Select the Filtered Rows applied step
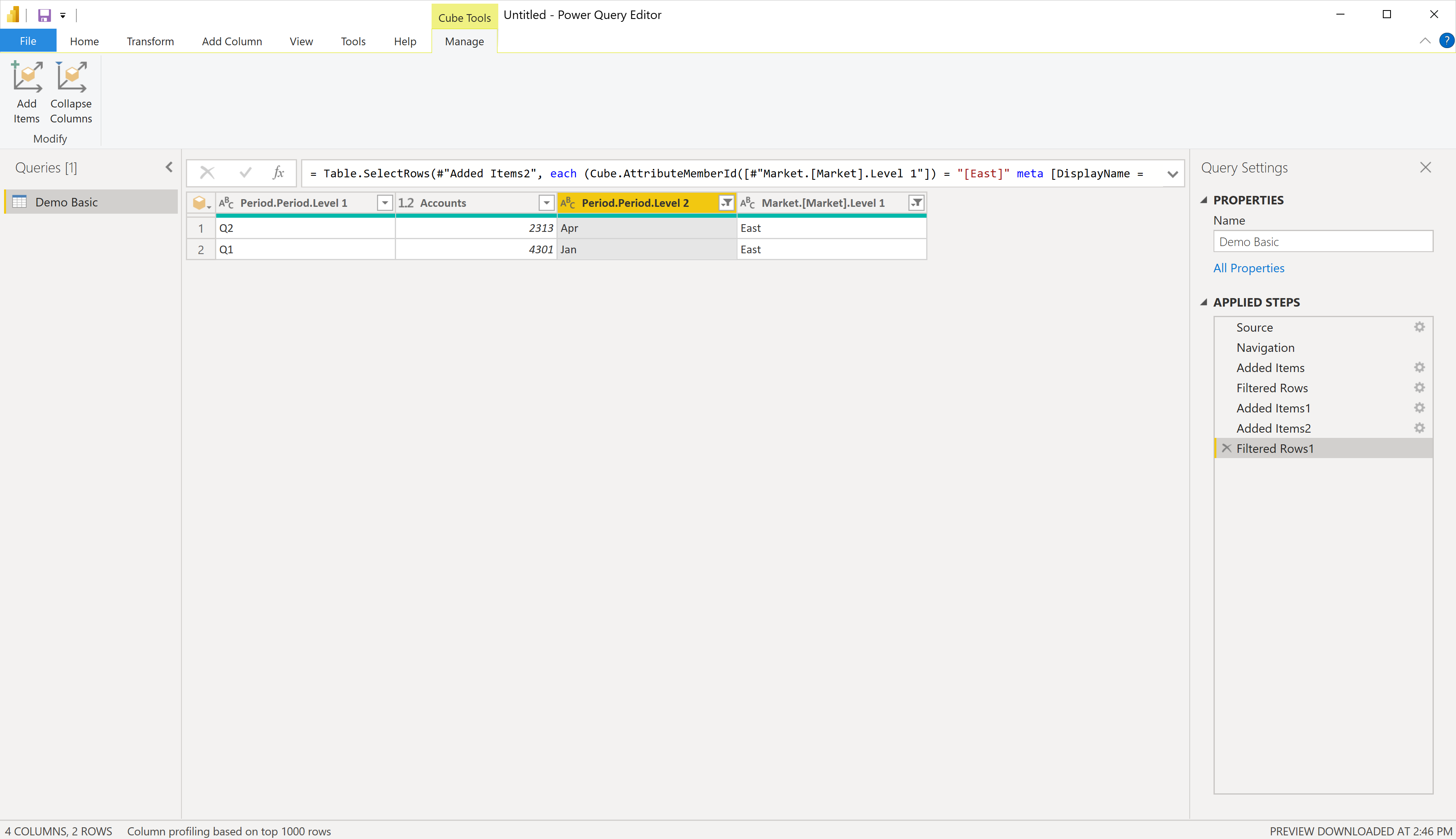 point(1272,388)
